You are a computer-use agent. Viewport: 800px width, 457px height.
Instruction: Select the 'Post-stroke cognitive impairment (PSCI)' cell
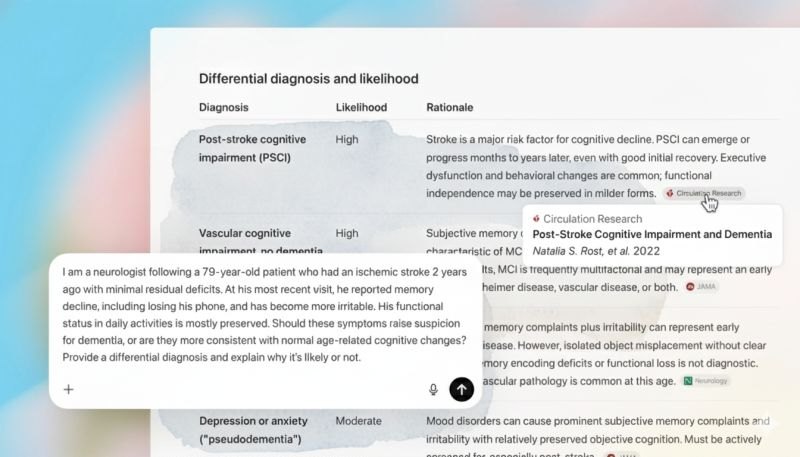(x=253, y=148)
